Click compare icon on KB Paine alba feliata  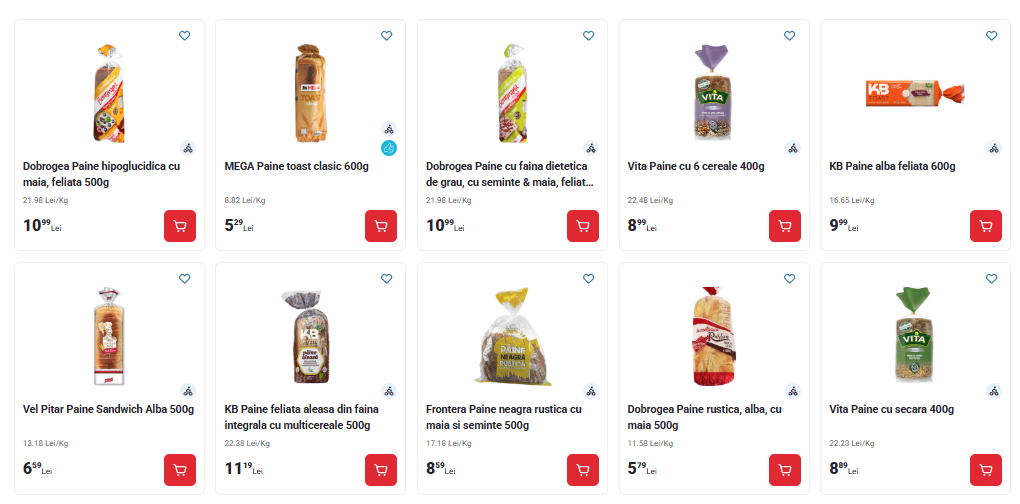pyautogui.click(x=994, y=148)
